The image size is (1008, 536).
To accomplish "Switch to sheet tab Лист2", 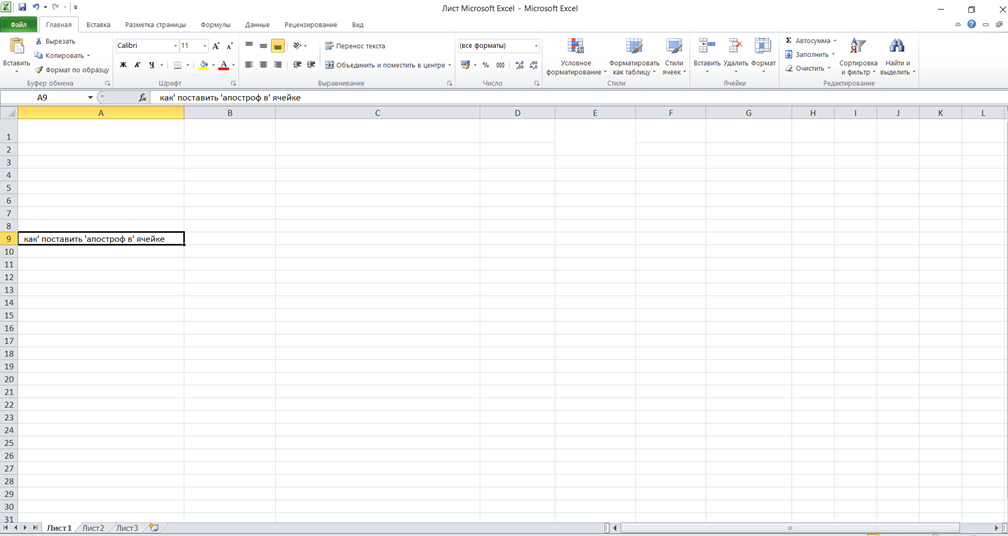I will pyautogui.click(x=92, y=527).
